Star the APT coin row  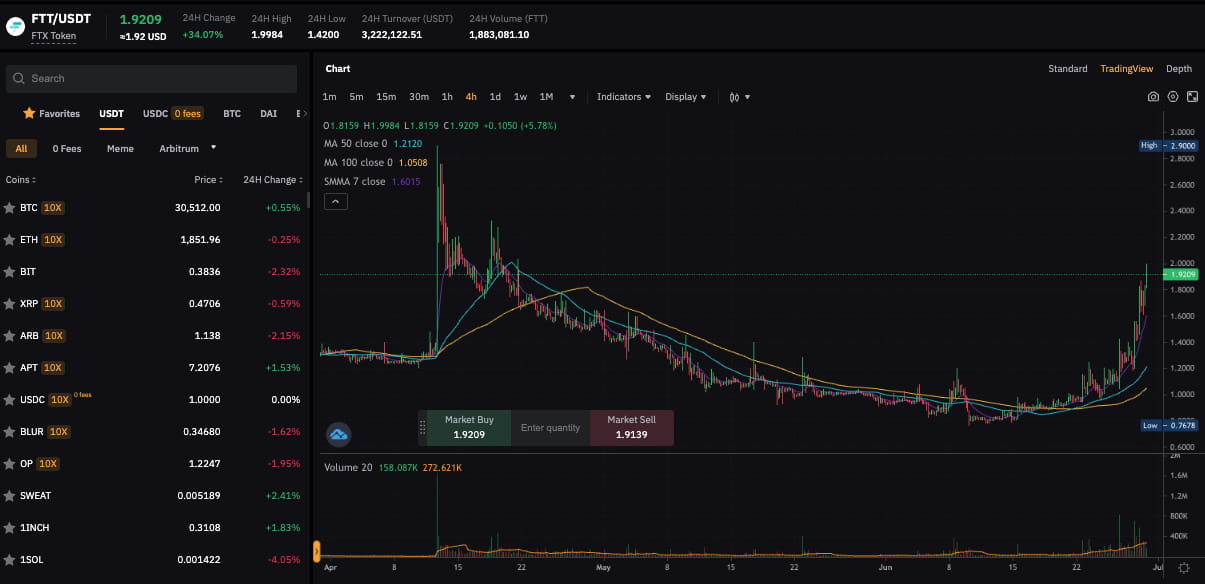click(x=10, y=368)
